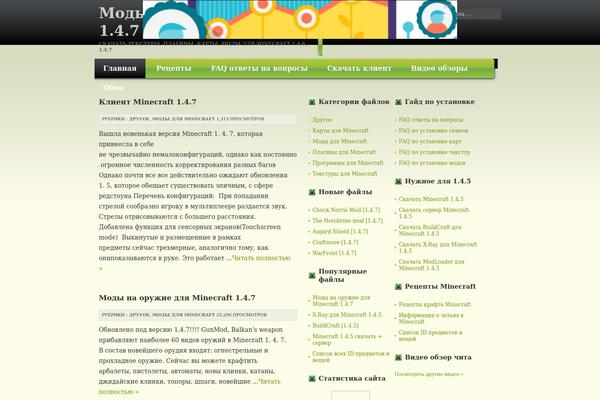
Task: Click creeper icon beside Нужное для 1.4.5
Action: (x=398, y=181)
